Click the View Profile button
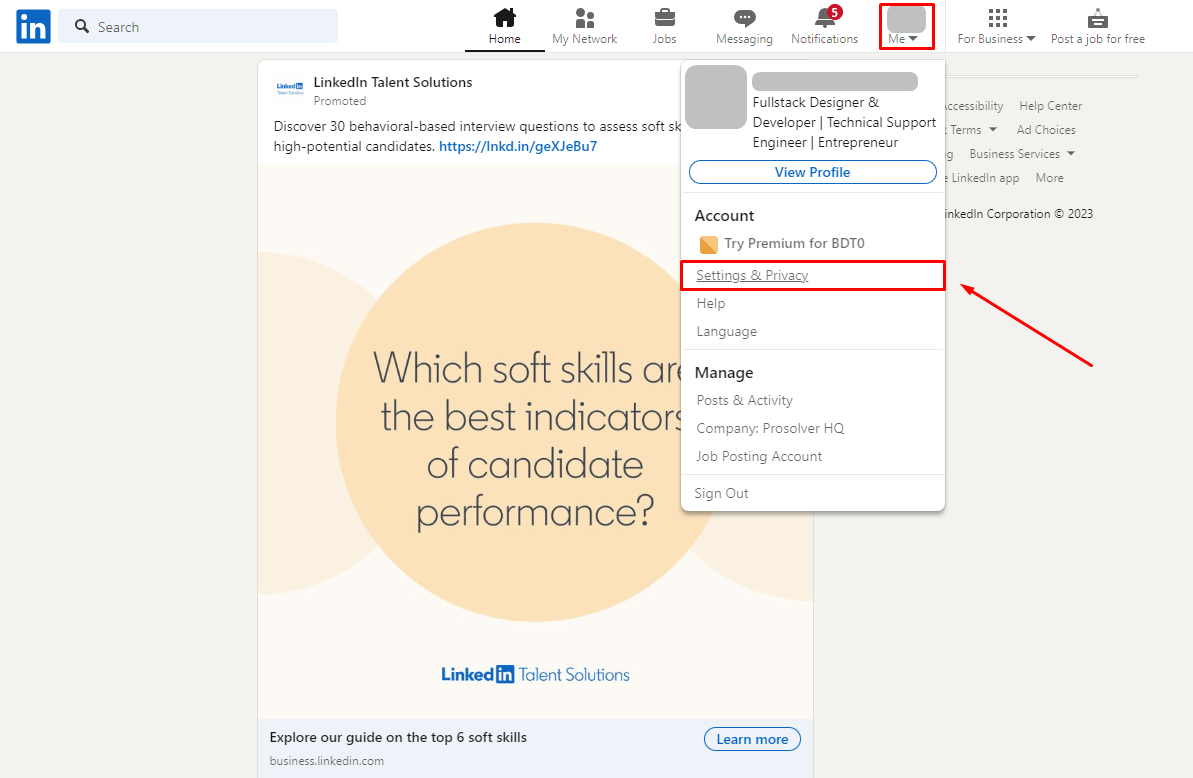The width and height of the screenshot is (1193, 778). pos(812,171)
